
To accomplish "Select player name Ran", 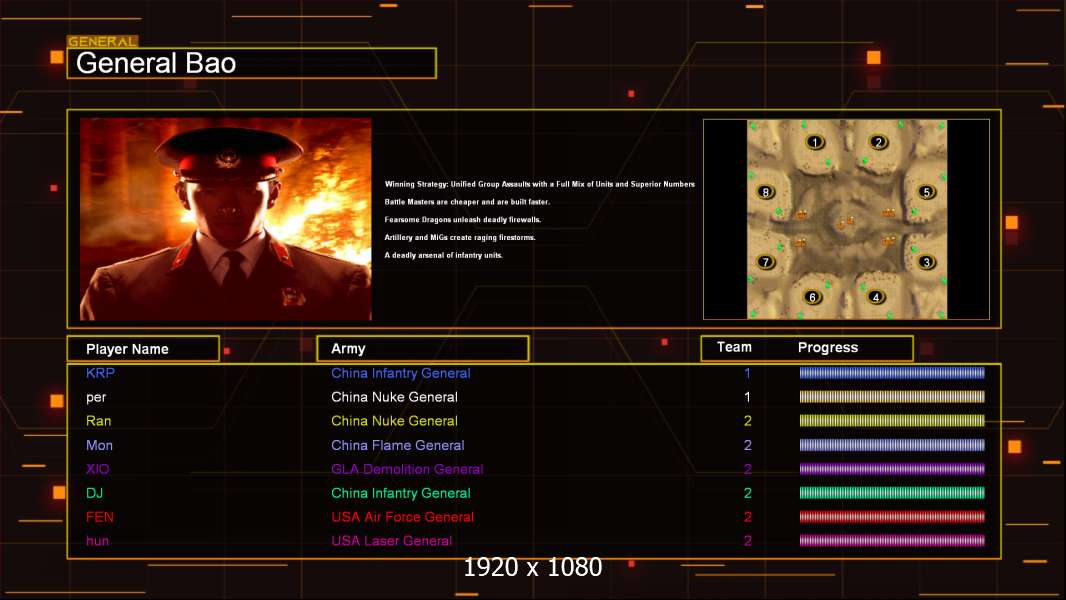I will (x=99, y=421).
